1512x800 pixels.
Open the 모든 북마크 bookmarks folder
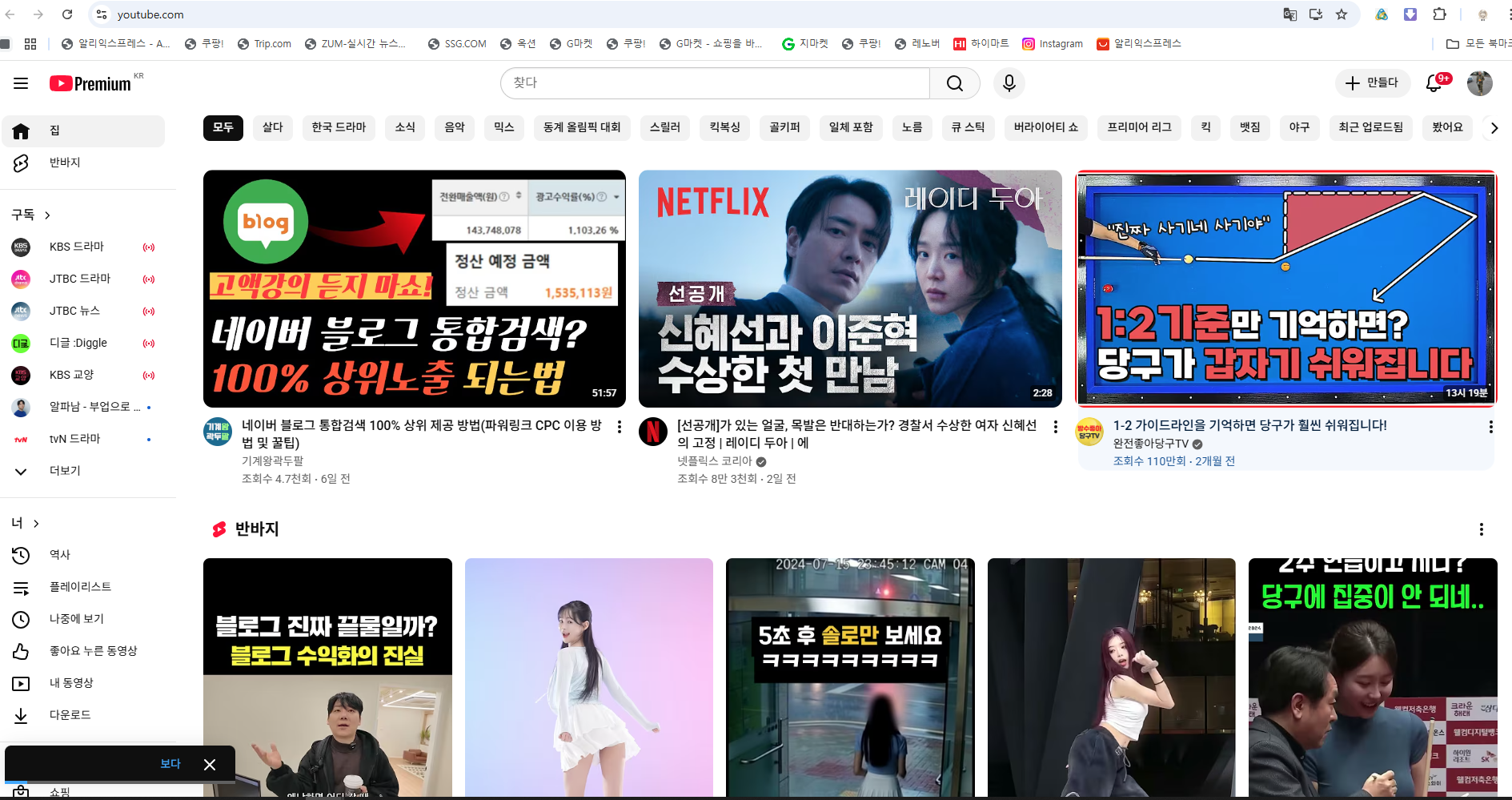pyautogui.click(x=1478, y=44)
